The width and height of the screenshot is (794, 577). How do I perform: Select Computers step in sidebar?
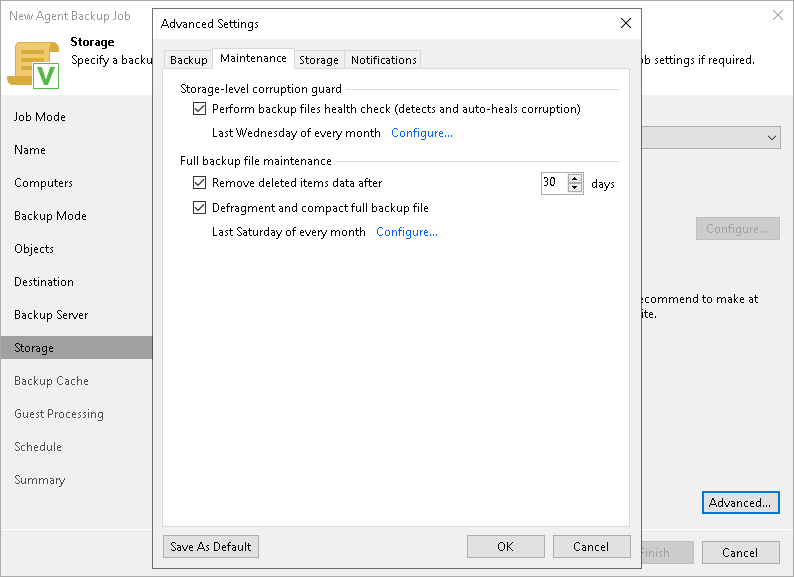[44, 183]
